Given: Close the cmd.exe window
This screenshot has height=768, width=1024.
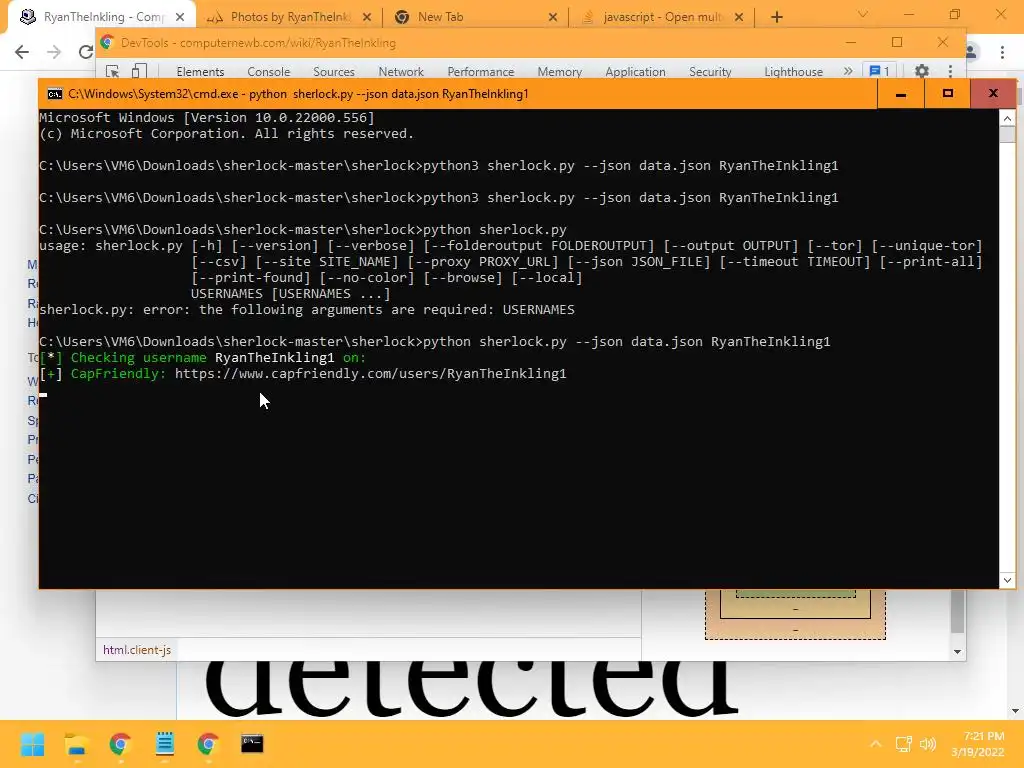Looking at the screenshot, I should tap(993, 94).
